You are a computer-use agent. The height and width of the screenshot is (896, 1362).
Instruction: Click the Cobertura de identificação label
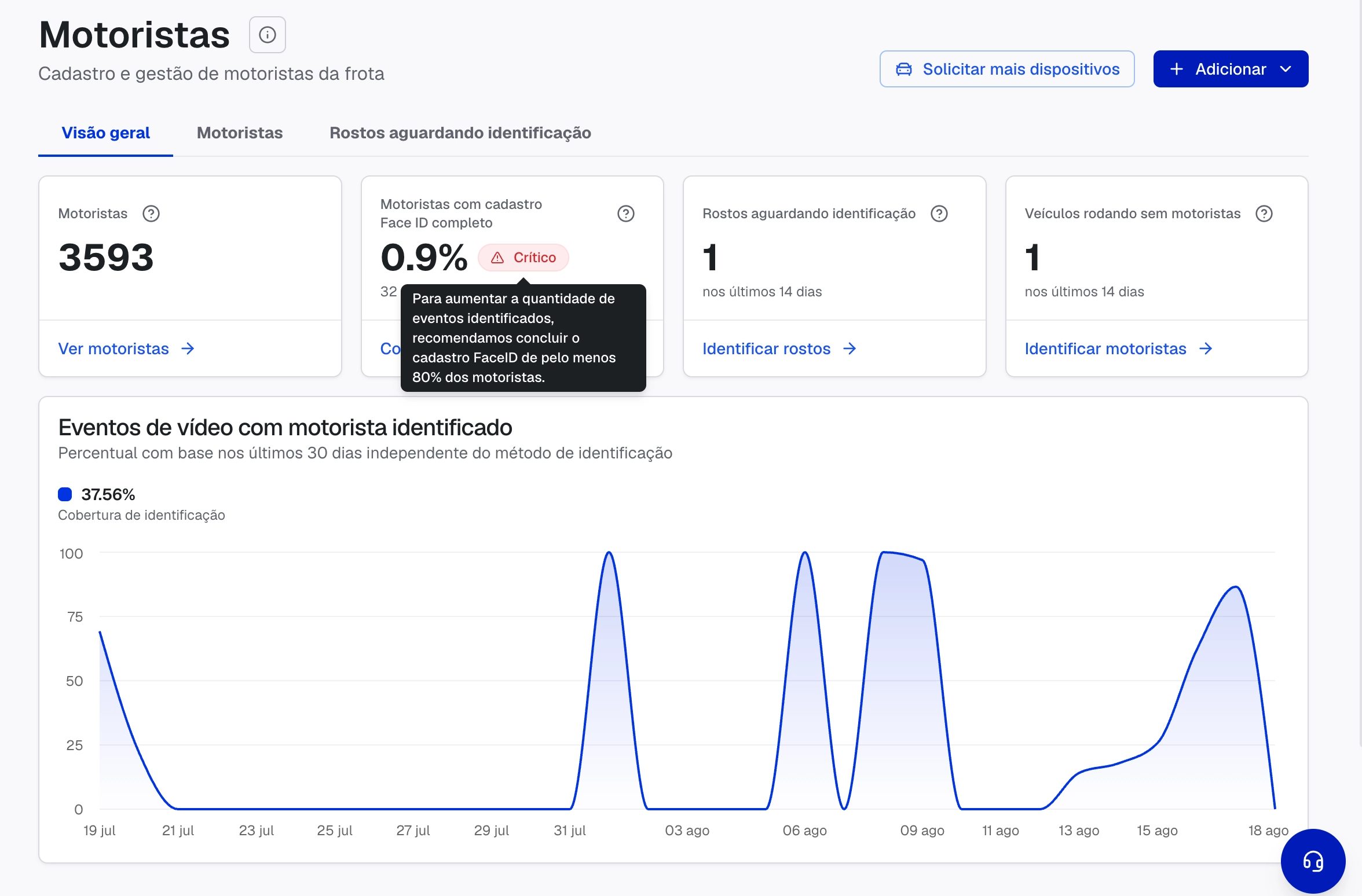[141, 515]
